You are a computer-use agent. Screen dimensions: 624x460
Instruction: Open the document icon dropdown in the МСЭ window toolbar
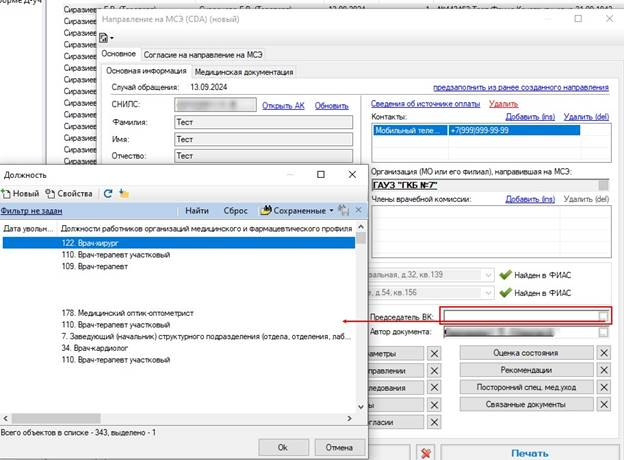click(106, 38)
